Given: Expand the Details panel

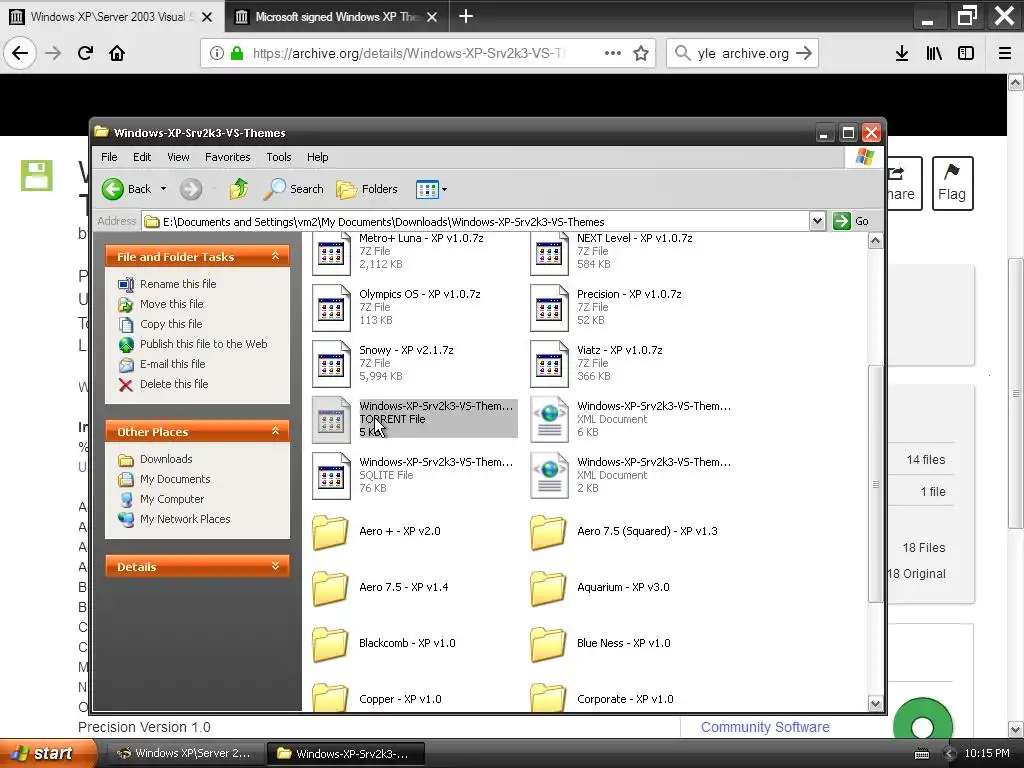Looking at the screenshot, I should tap(276, 566).
